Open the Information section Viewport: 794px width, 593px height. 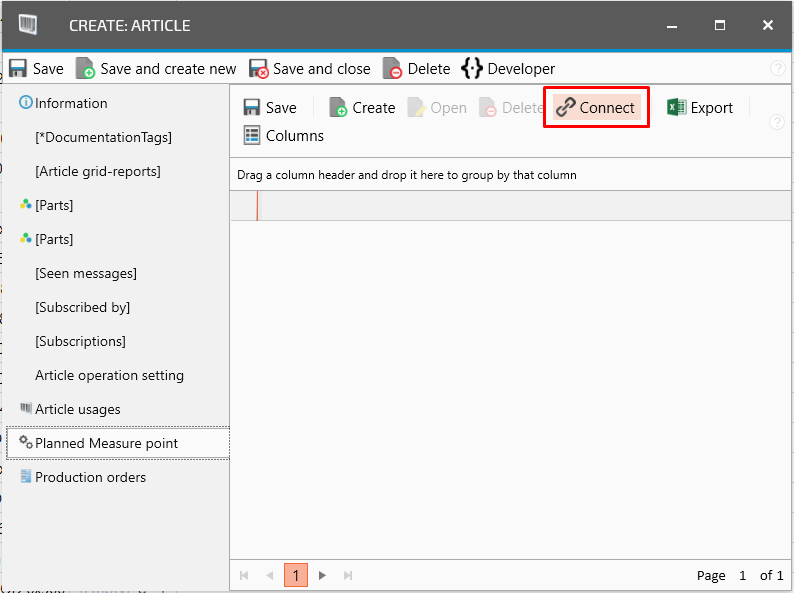[71, 103]
